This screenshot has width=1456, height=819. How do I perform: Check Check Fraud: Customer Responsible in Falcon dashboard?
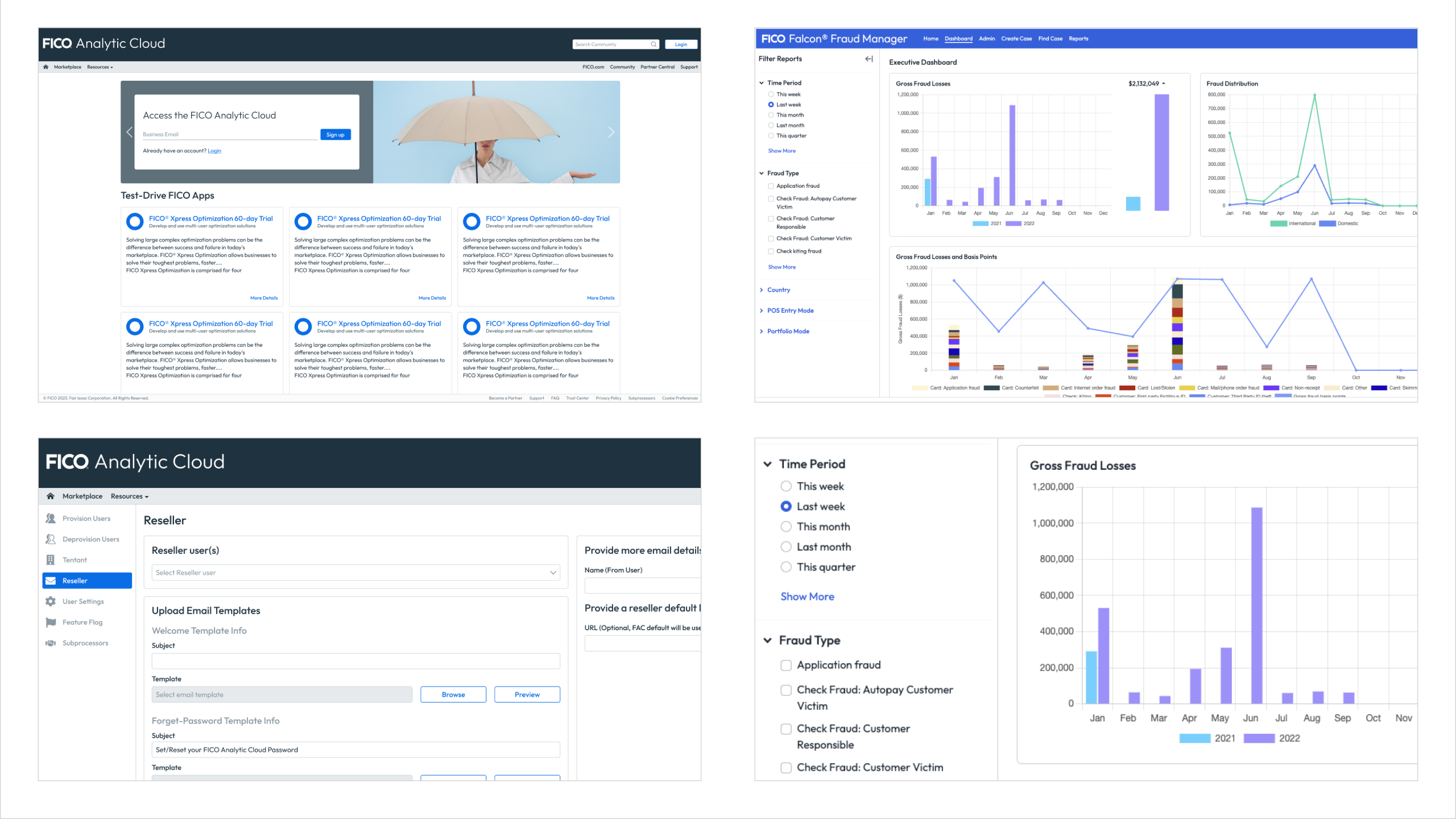click(771, 218)
